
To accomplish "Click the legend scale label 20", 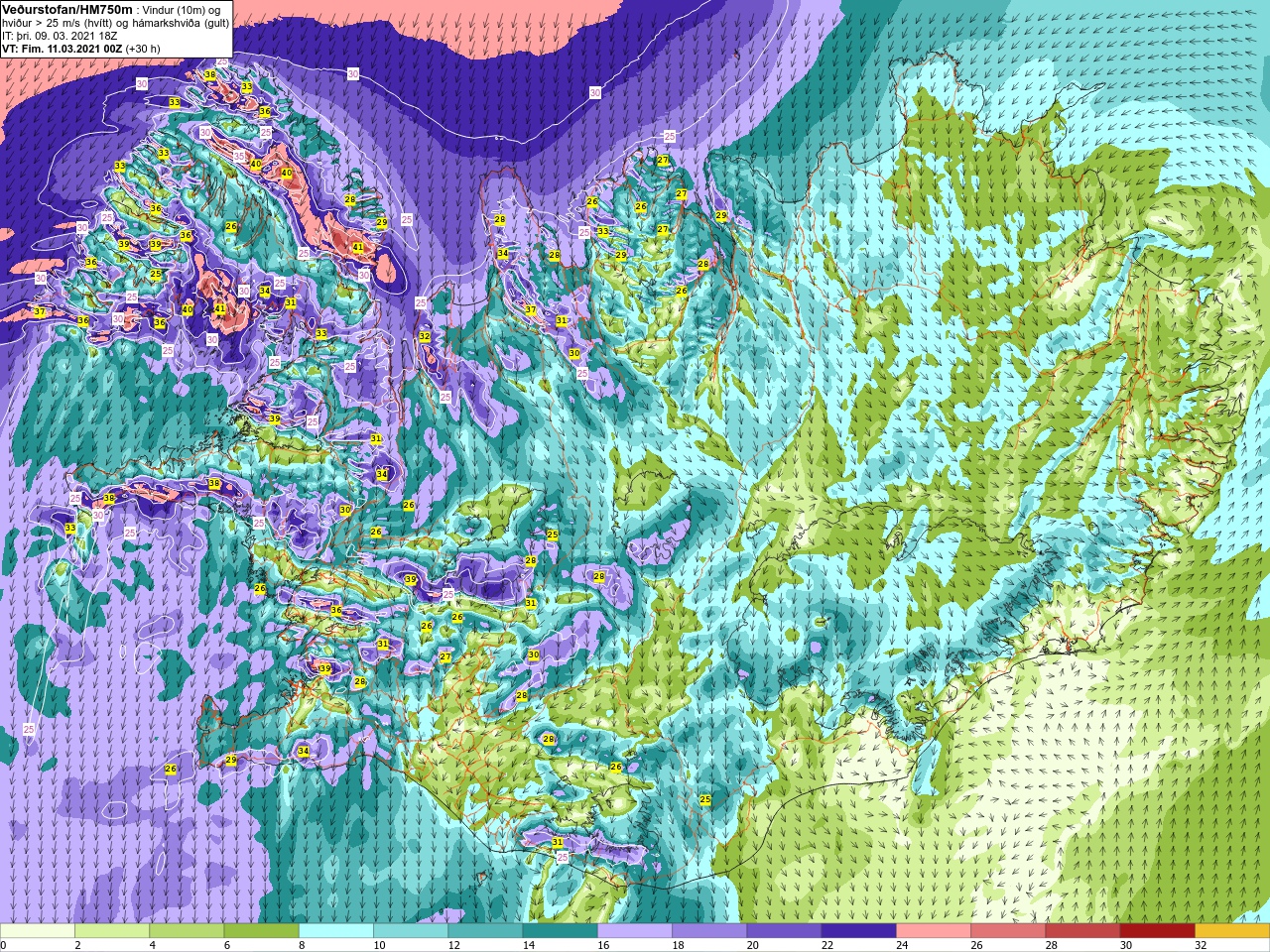I will click(x=753, y=945).
